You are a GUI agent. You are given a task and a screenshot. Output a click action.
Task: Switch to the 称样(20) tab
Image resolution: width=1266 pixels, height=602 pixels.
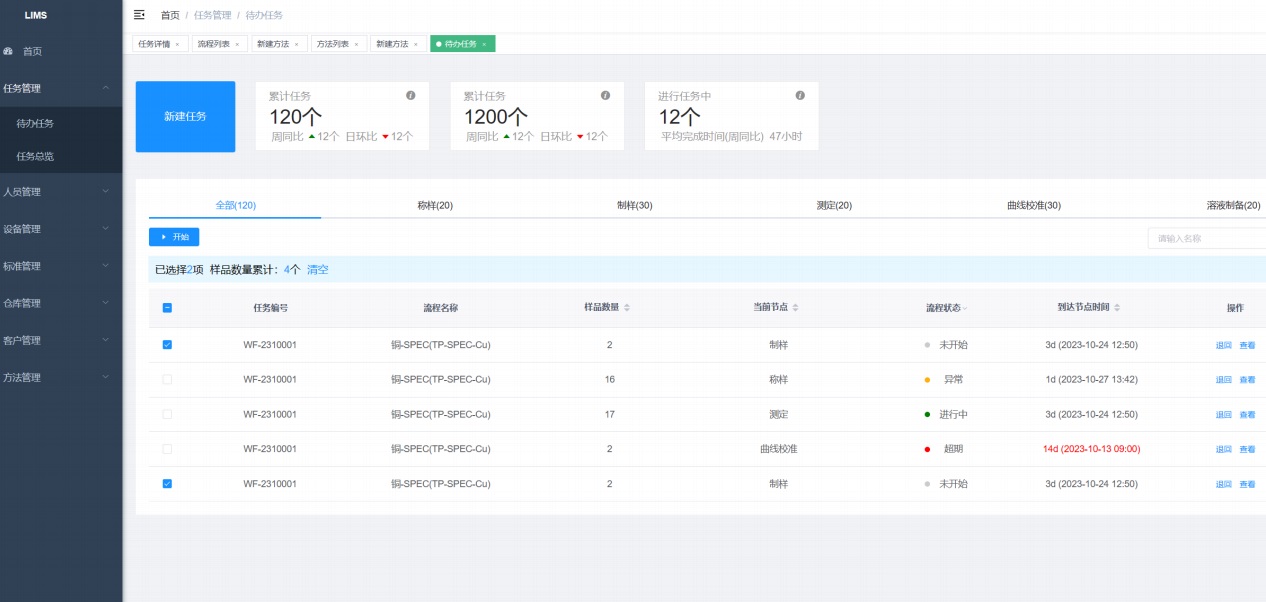click(435, 205)
